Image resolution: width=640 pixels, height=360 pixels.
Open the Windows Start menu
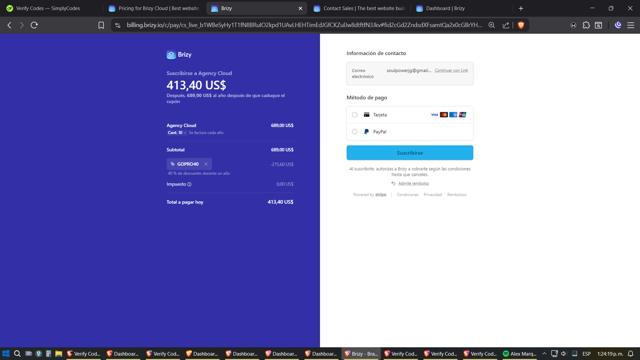[6, 353]
